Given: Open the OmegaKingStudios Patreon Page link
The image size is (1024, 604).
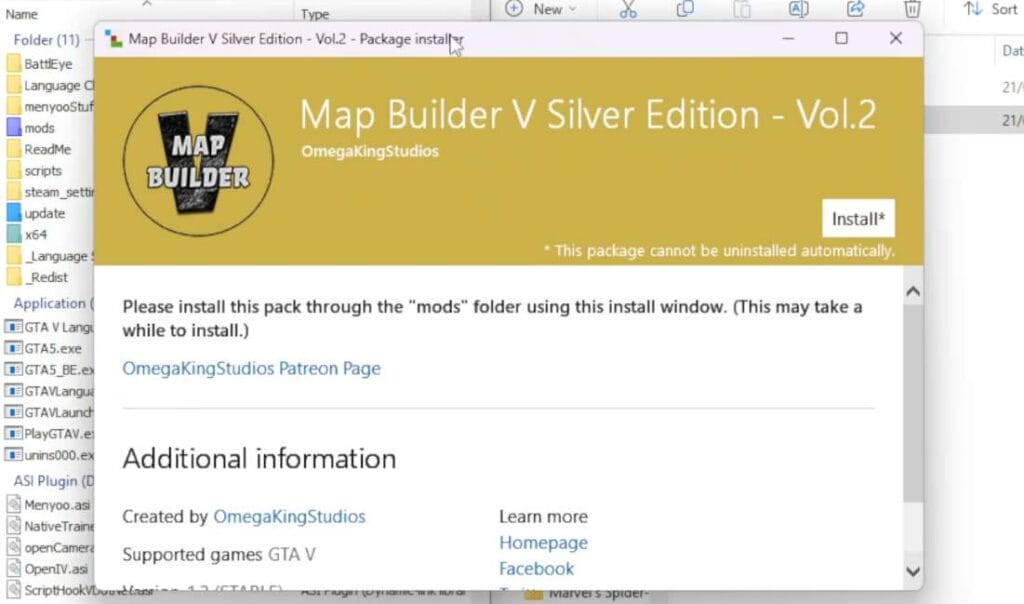Looking at the screenshot, I should [251, 369].
